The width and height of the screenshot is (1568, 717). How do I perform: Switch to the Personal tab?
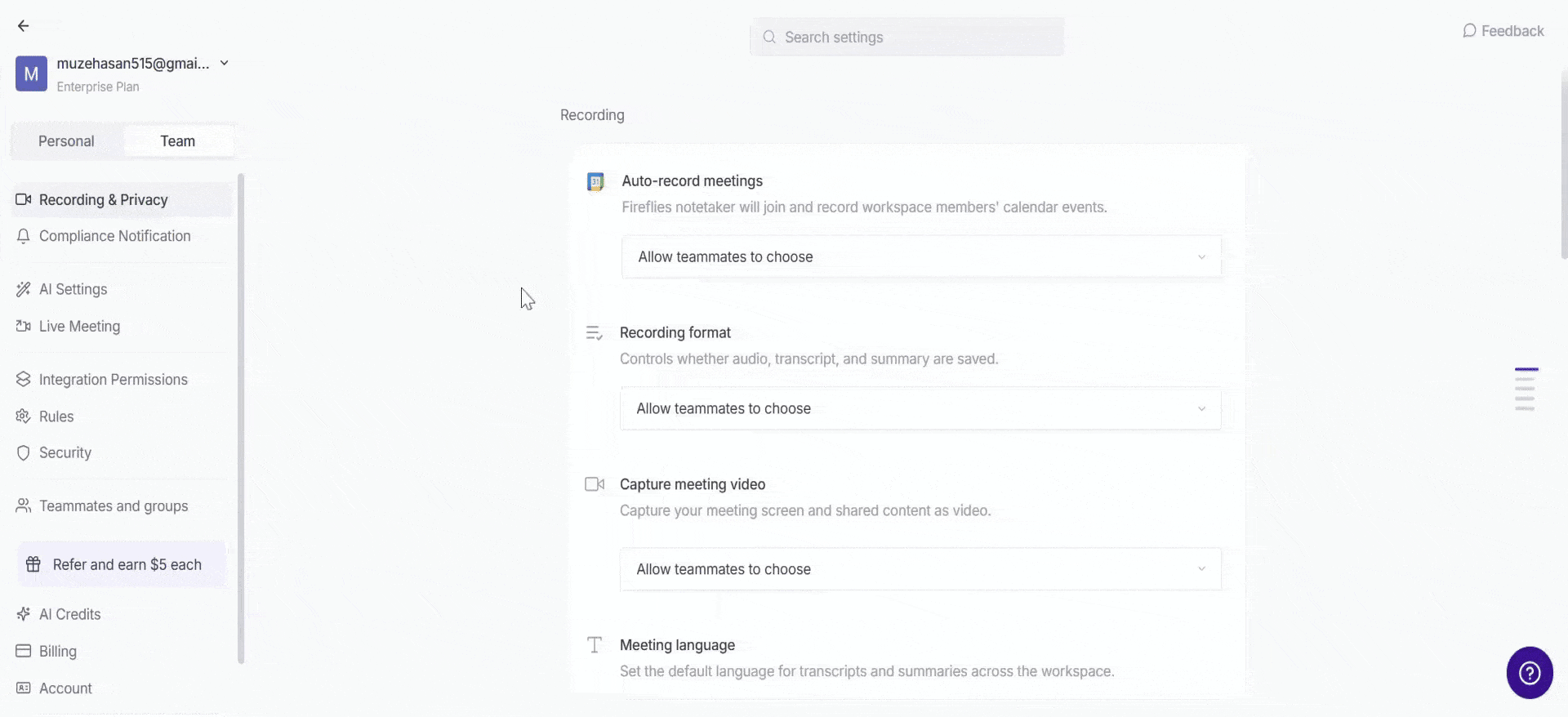coord(66,141)
